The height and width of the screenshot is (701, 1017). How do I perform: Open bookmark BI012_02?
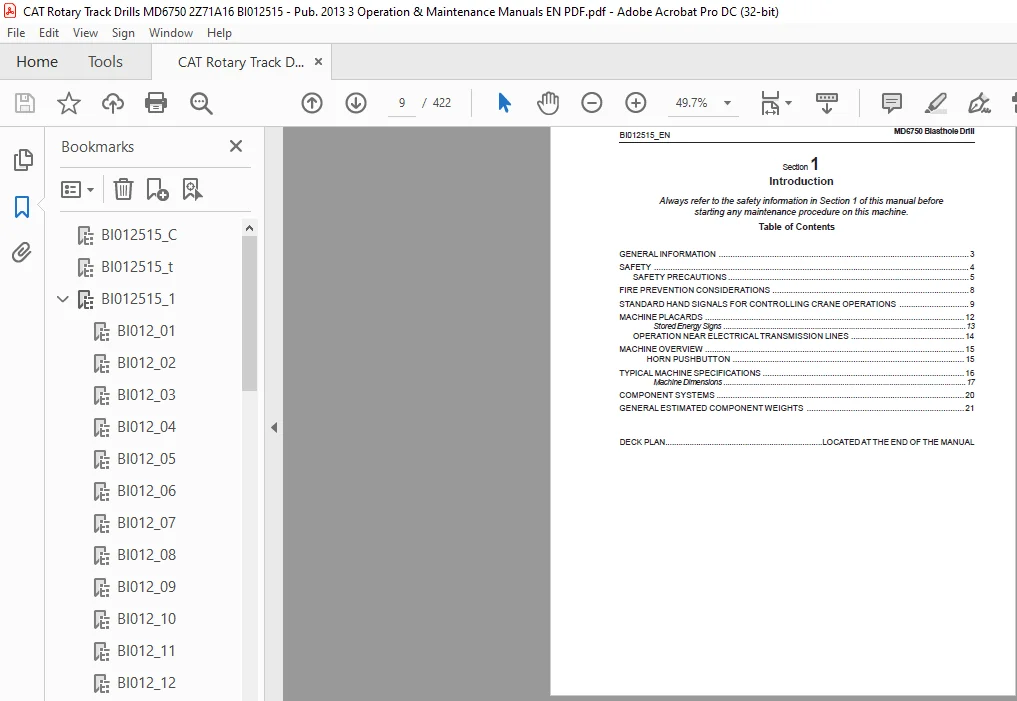147,363
